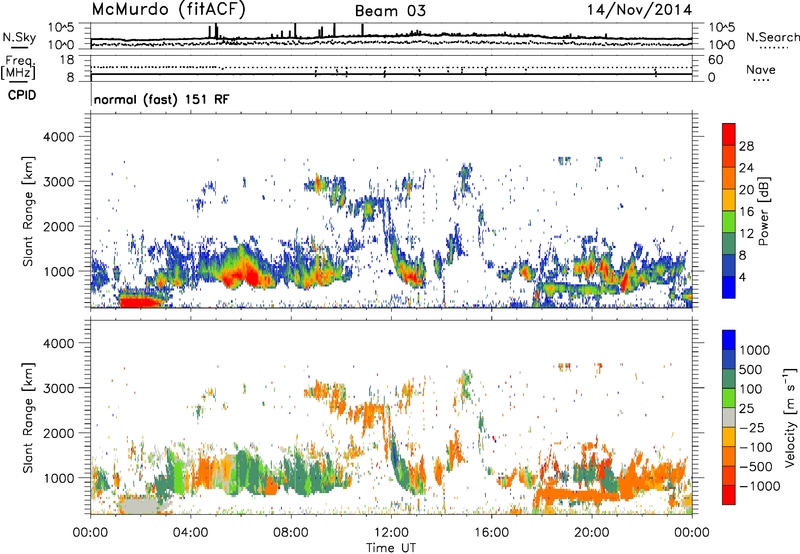
Task: Select the Beam 03 heading
Action: 390,11
